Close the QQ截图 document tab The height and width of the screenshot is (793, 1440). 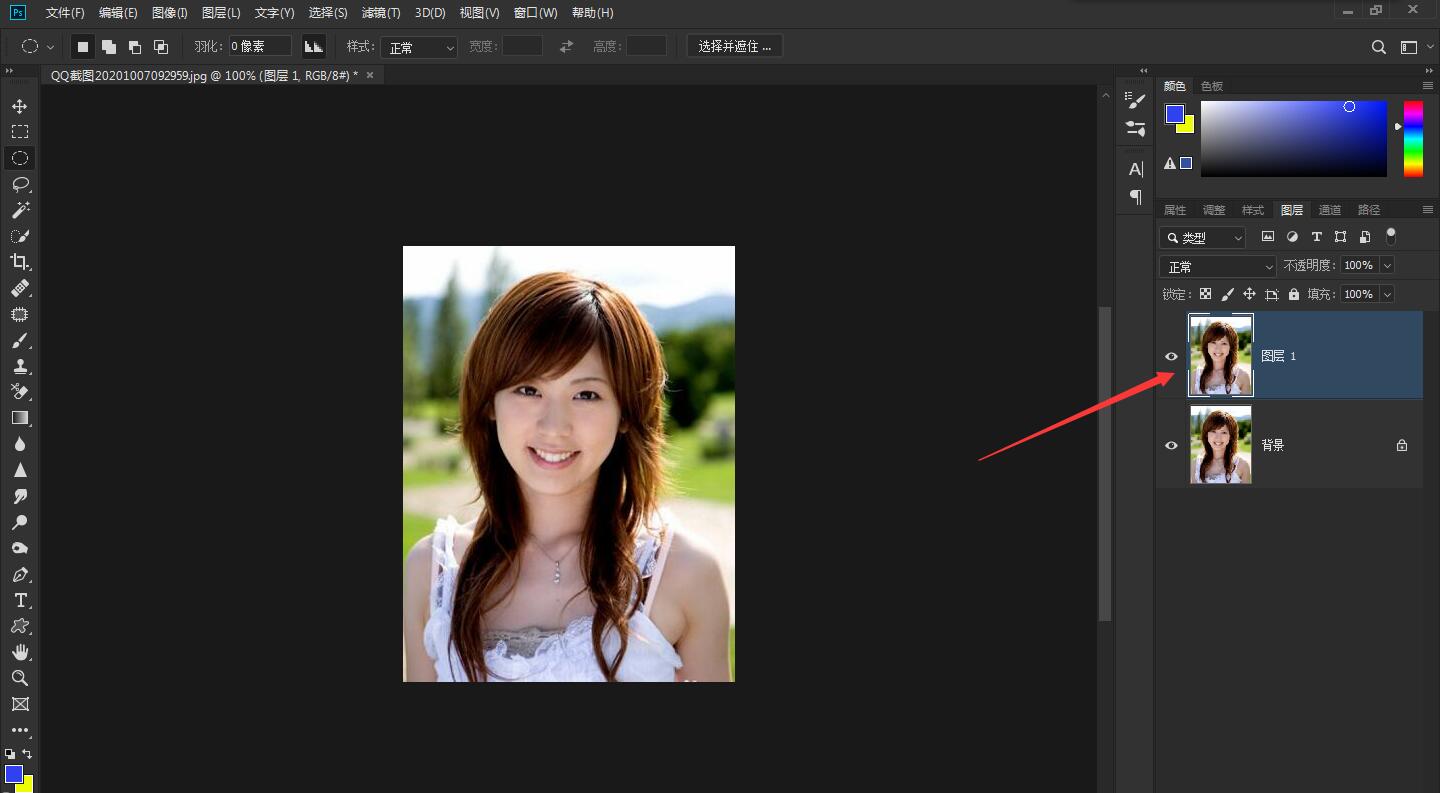[x=370, y=75]
